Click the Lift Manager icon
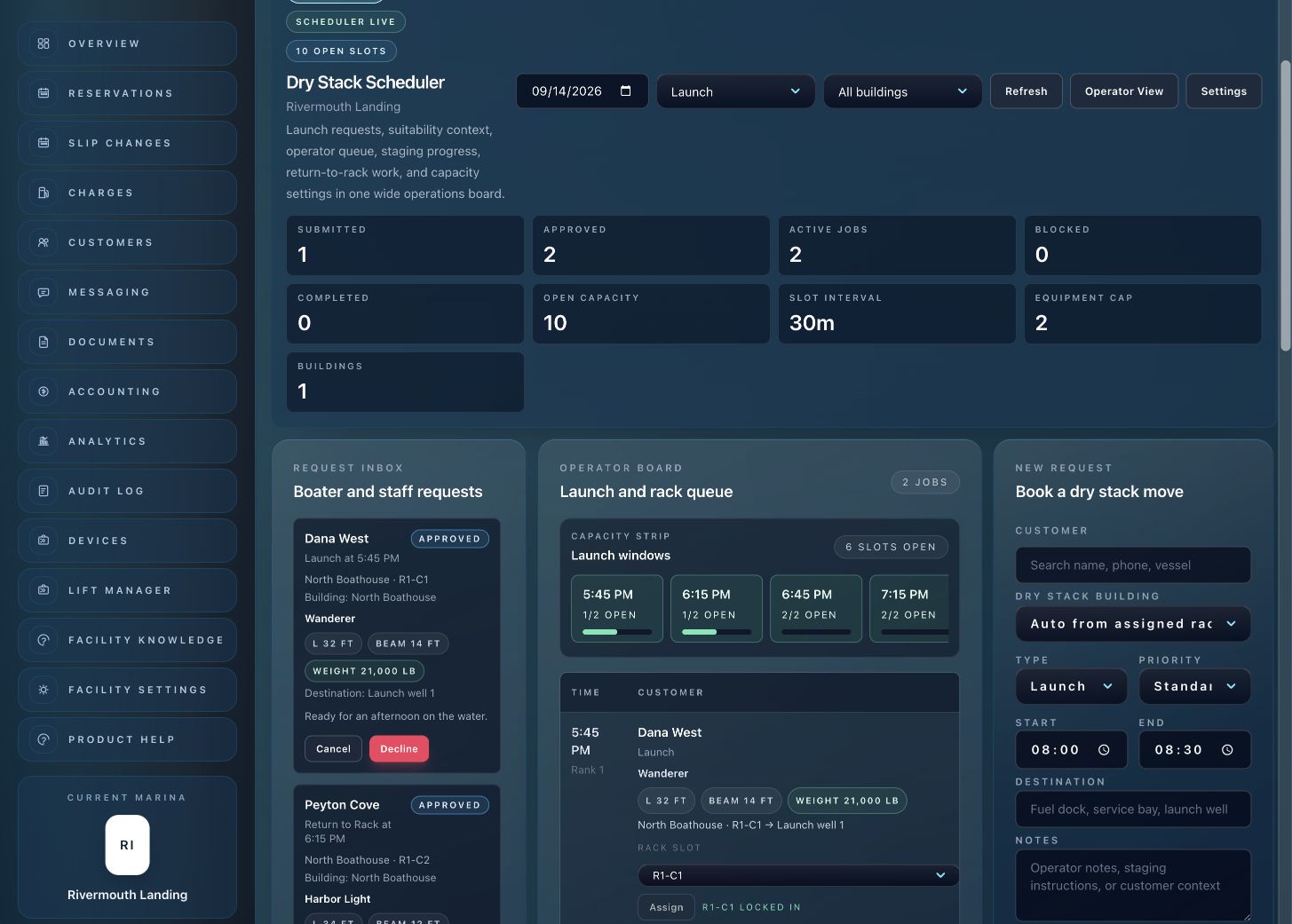This screenshot has height=924, width=1292. 44,590
